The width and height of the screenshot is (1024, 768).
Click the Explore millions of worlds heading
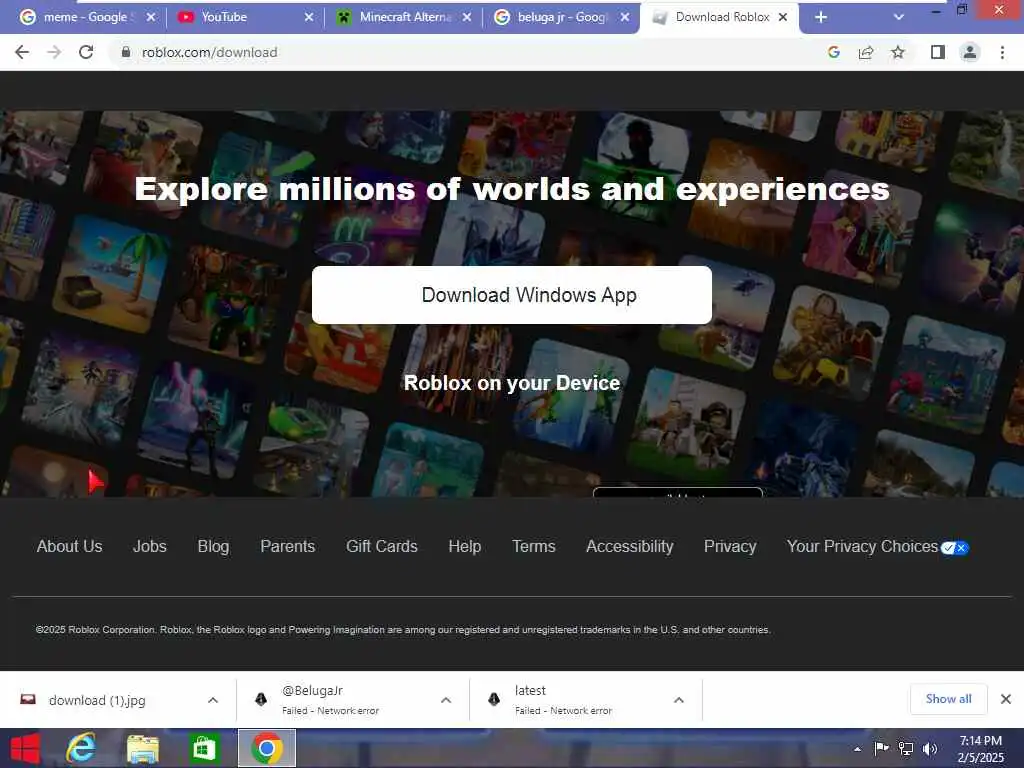(x=512, y=189)
